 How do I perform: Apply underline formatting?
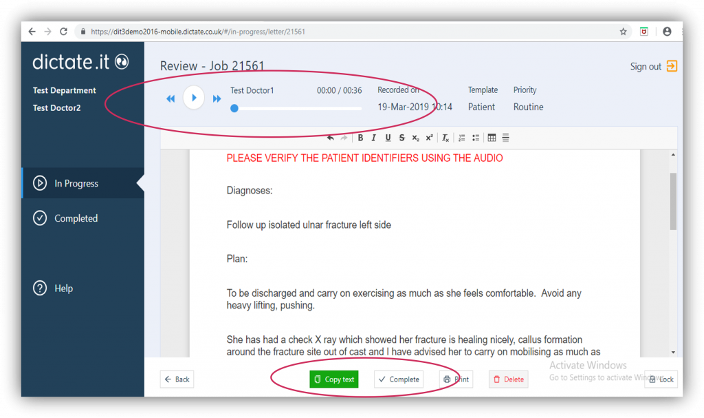[387, 138]
